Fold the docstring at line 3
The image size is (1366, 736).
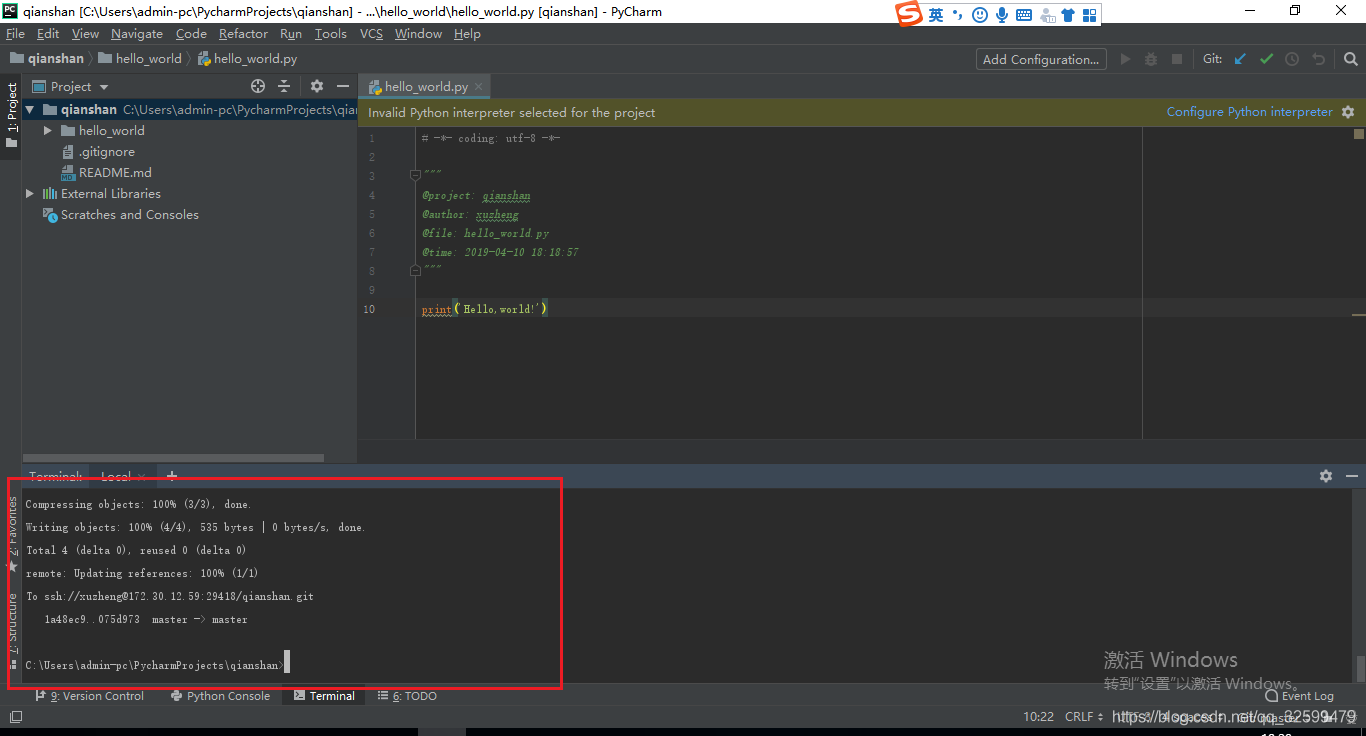(415, 176)
